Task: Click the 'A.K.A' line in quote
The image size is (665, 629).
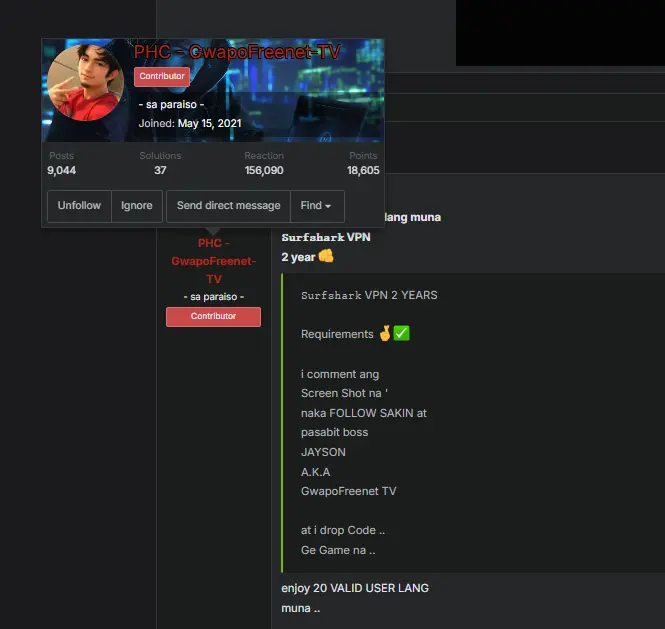Action: [316, 472]
